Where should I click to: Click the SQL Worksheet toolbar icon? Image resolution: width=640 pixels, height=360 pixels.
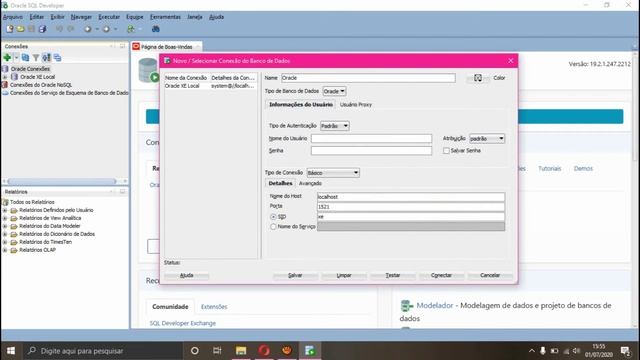point(131,29)
